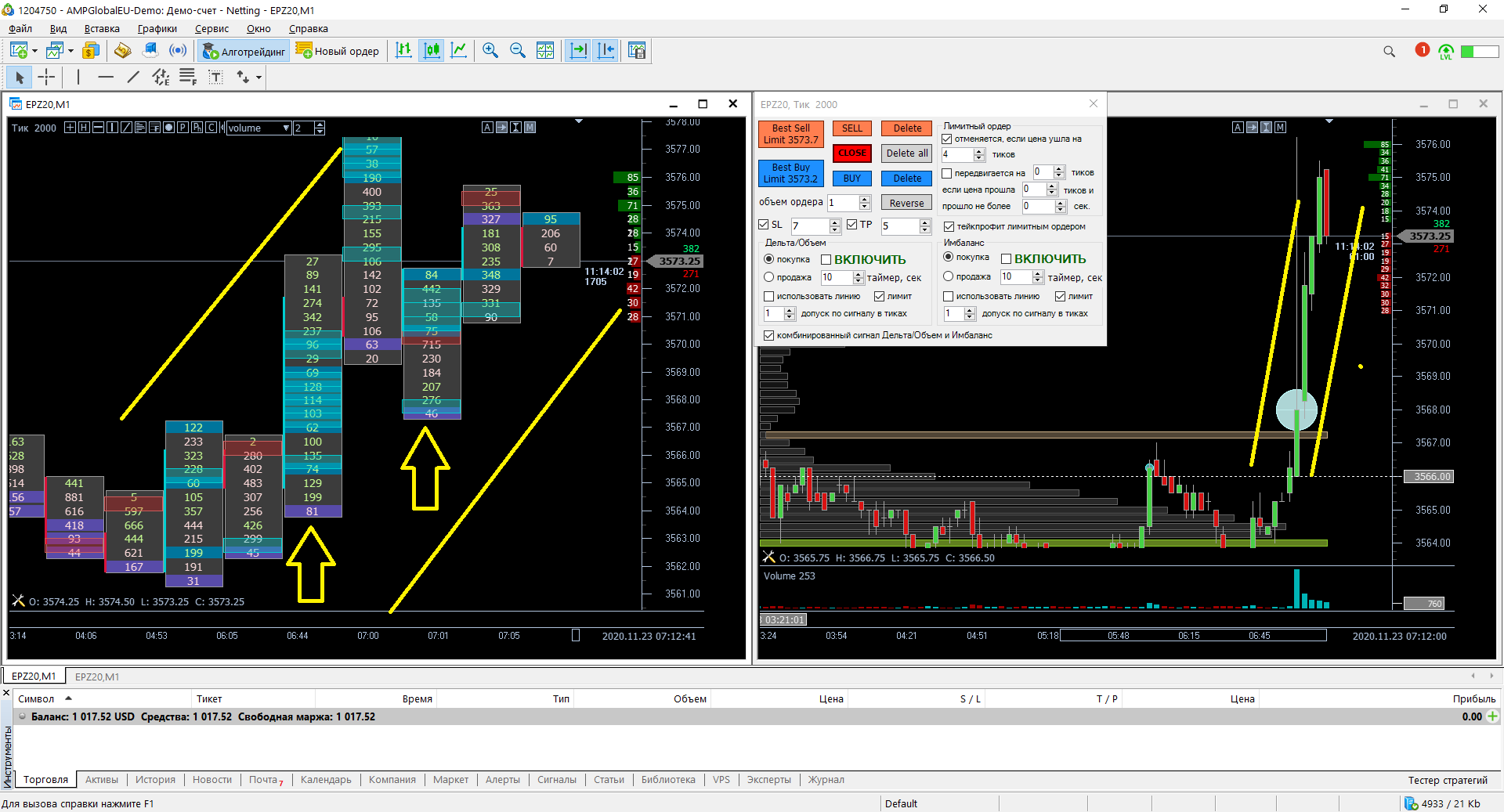1504x812 pixels.
Task: Toggle 'тейкпрофит лимитным ордером' checkbox
Action: click(949, 227)
